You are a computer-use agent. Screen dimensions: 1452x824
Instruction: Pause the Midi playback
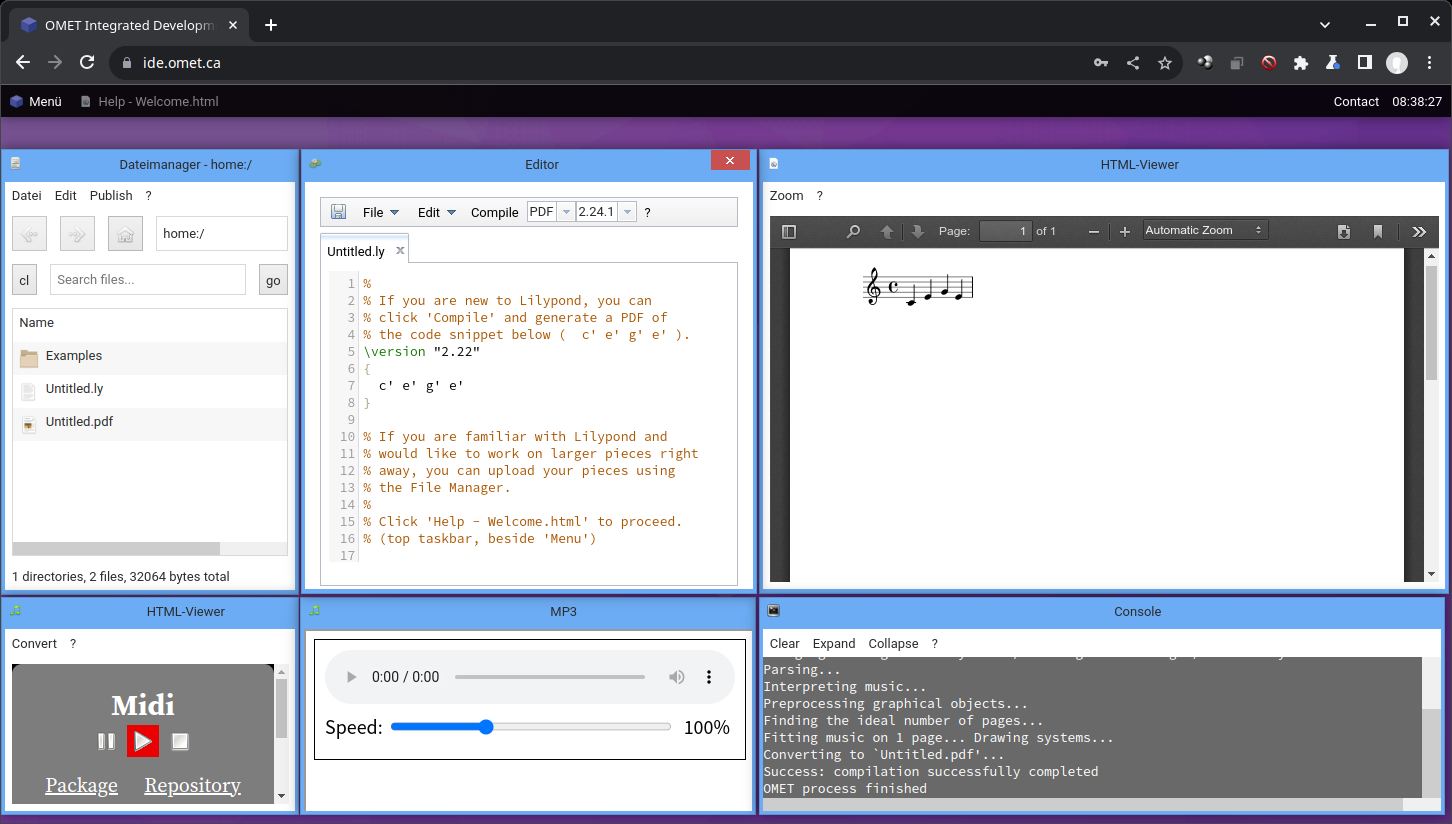point(106,741)
